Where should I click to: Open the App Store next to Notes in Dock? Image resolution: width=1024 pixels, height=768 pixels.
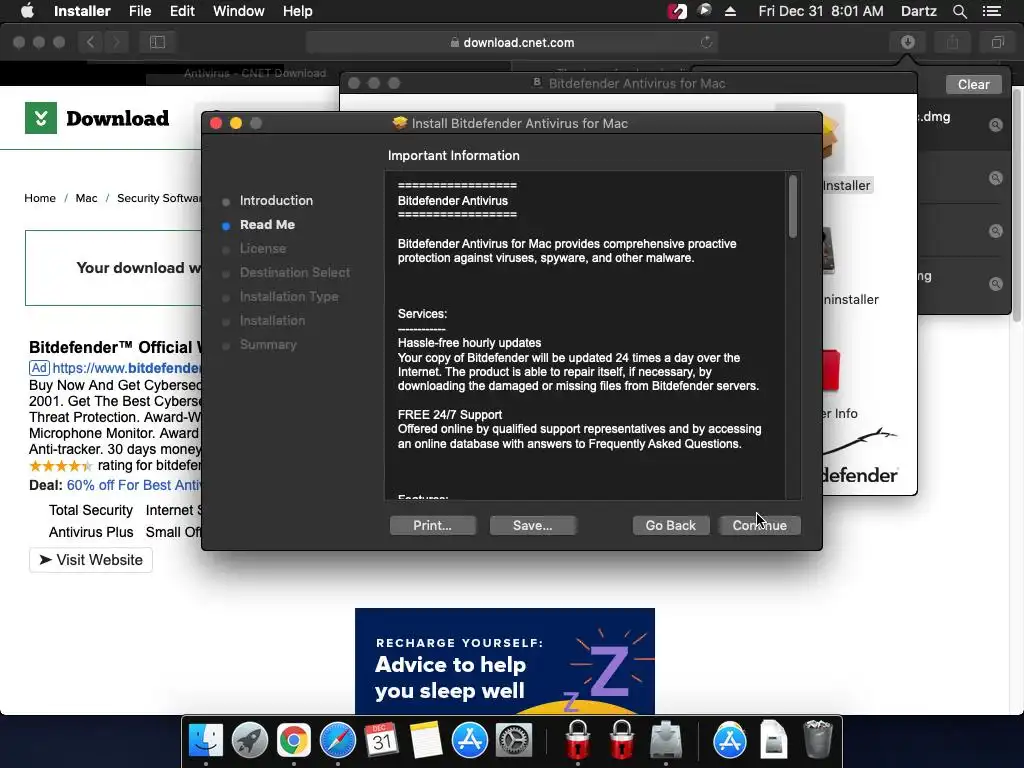click(470, 741)
